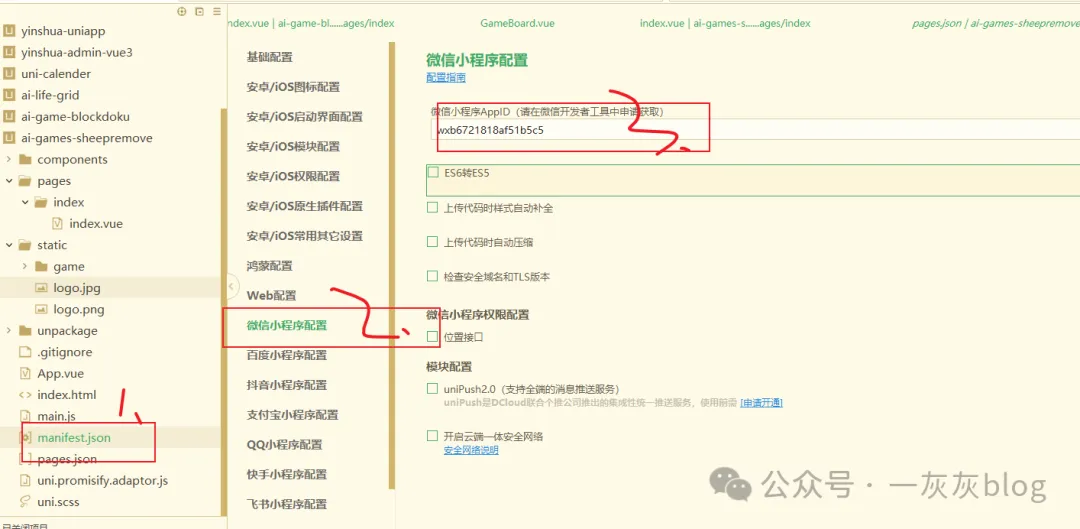This screenshot has height=529, width=1080.
Task: Click the collapse-all icon in project panel header
Action: pos(199,11)
